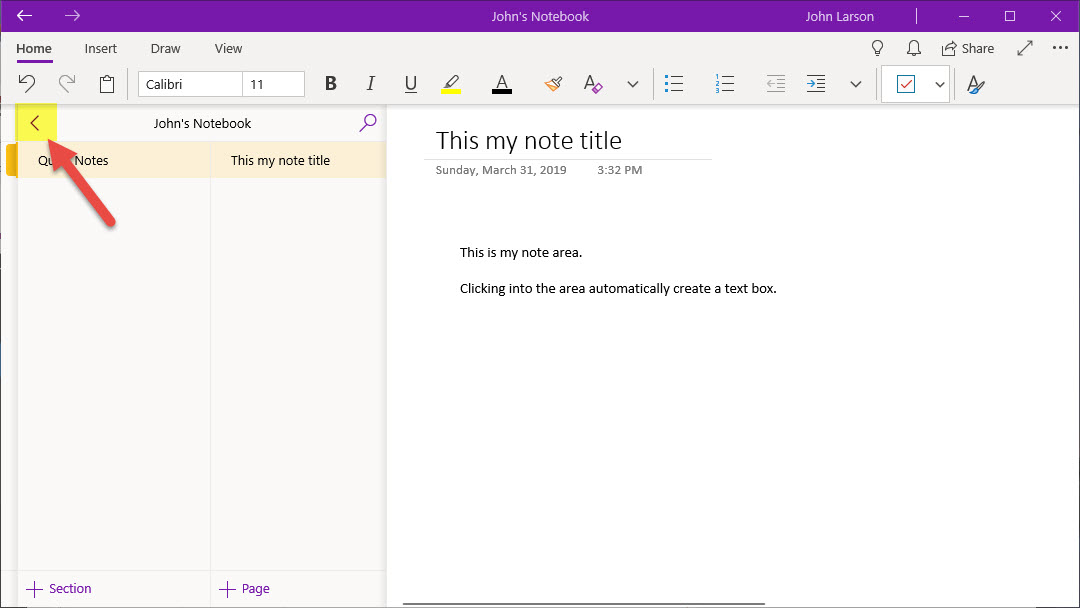This screenshot has height=608, width=1080.
Task: Open search with the magnifier icon
Action: (368, 123)
